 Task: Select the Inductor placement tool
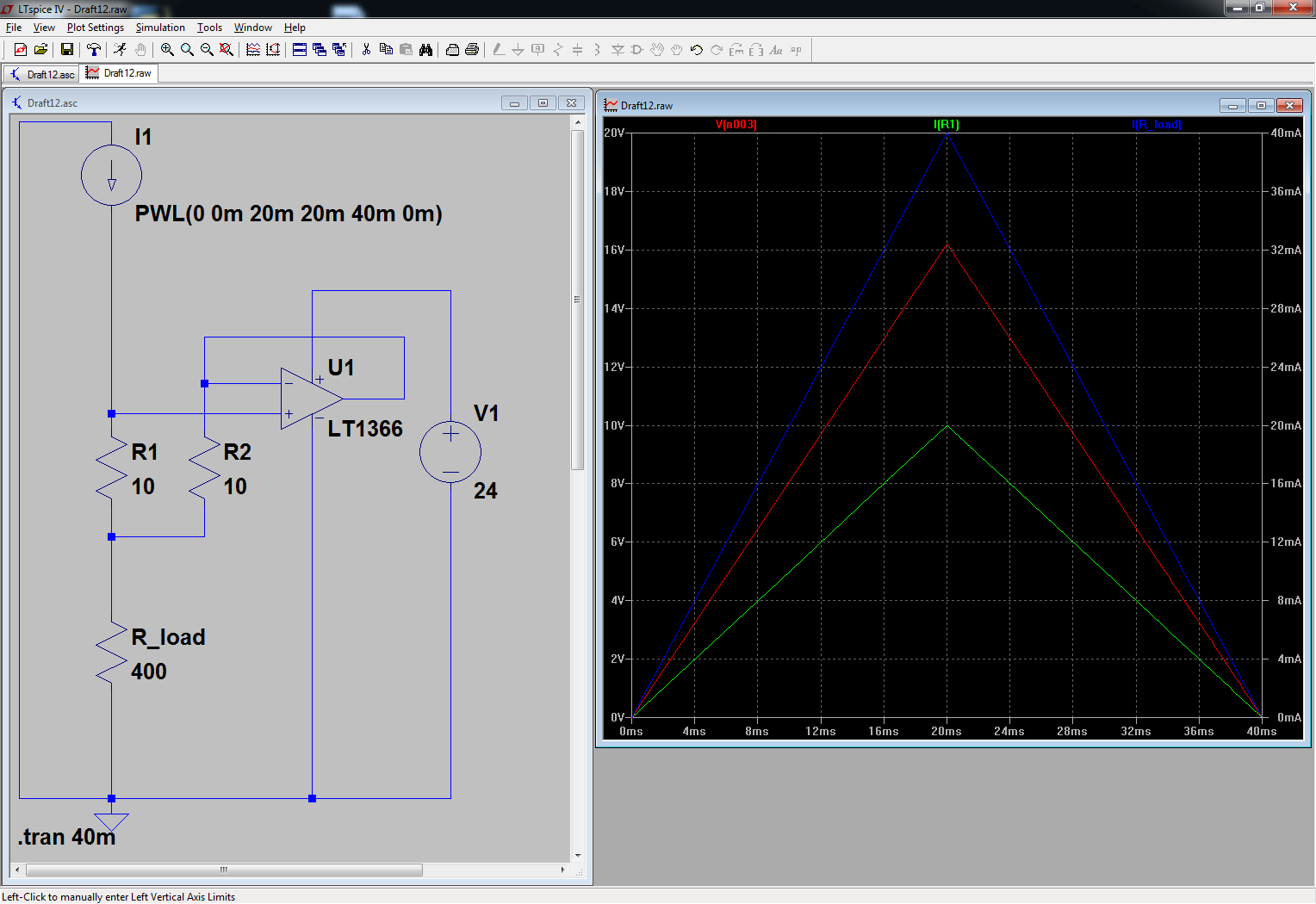click(597, 50)
